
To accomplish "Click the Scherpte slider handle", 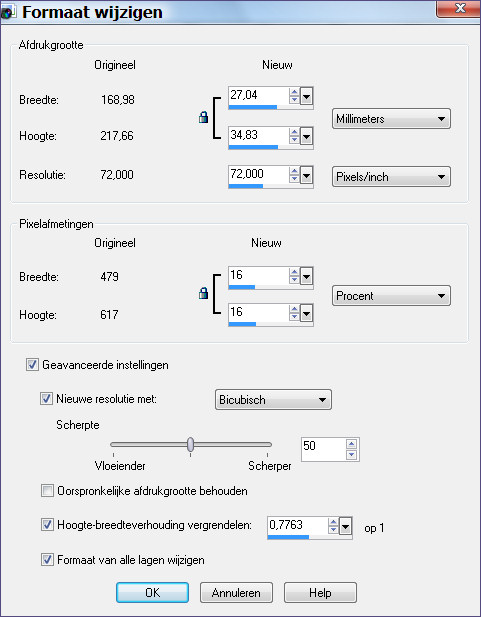I will tap(191, 444).
